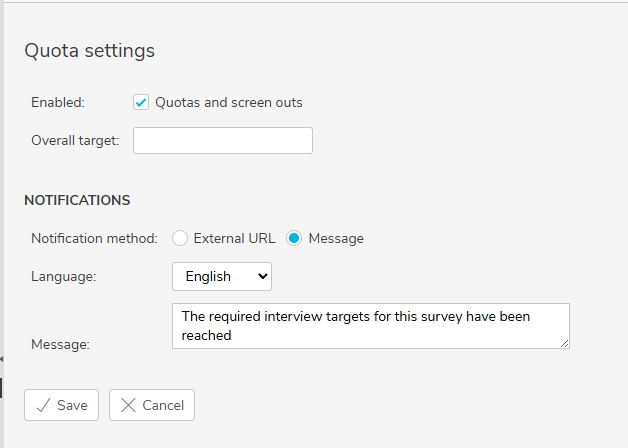Click the NOTIFICATIONS section heading
Image resolution: width=628 pixels, height=448 pixels.
click(x=77, y=200)
